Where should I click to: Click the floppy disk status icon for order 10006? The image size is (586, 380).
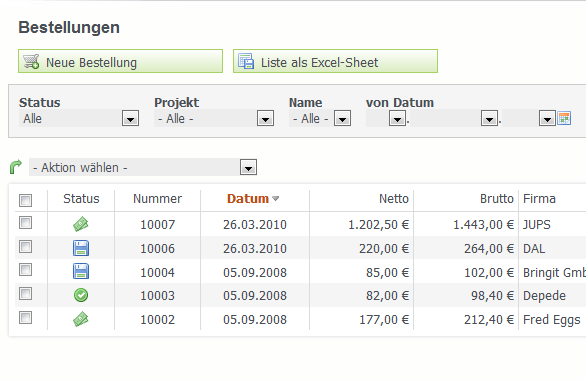(81, 248)
